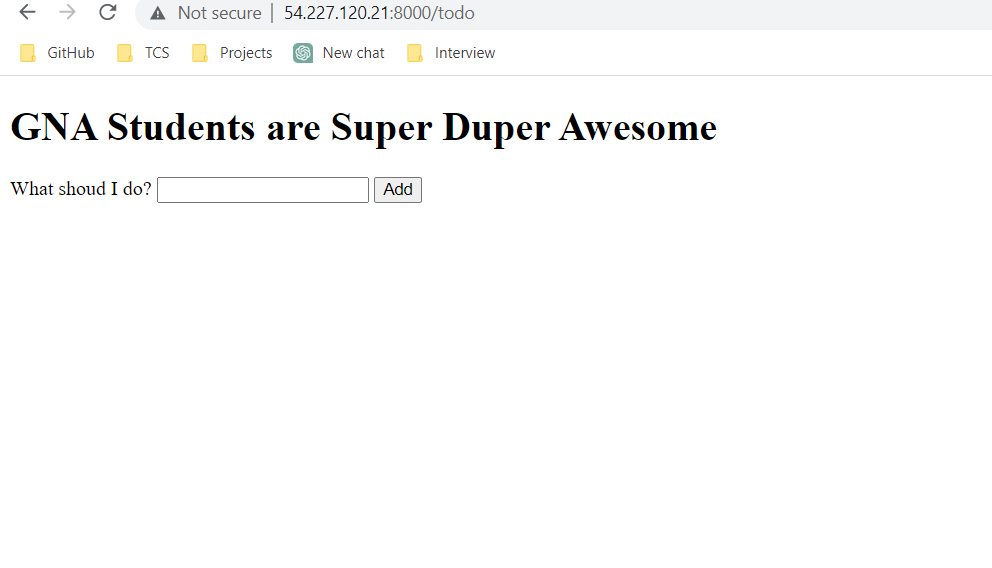Open the New chat bookmark

click(338, 53)
